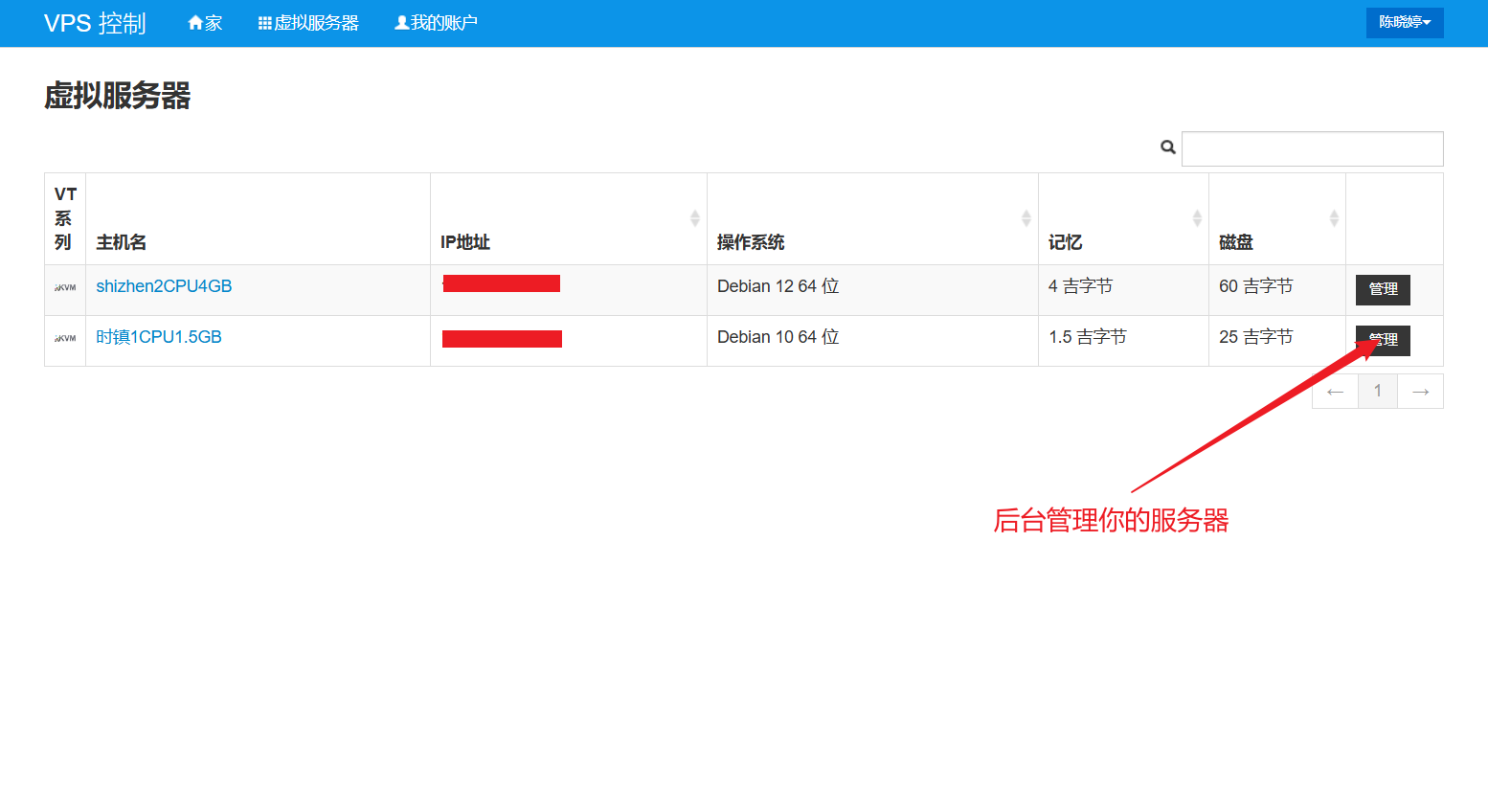
Task: Focus the server search input field
Action: tap(1312, 149)
